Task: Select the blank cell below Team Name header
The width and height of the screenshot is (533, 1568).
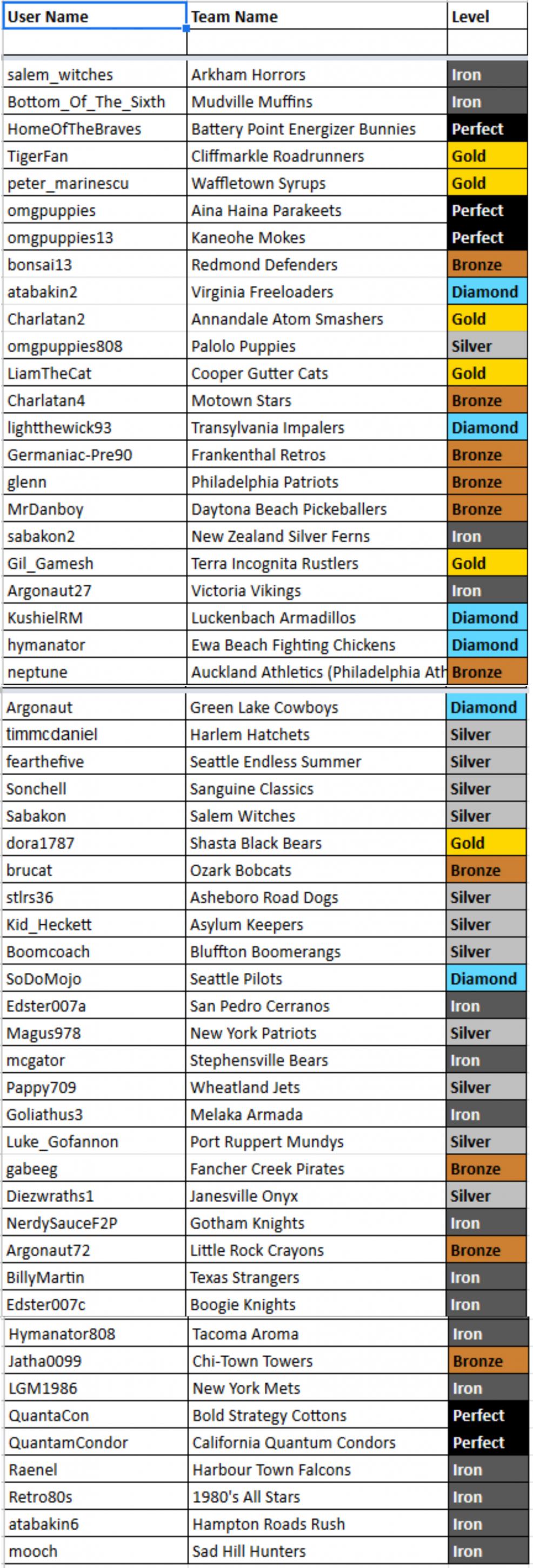Action: click(x=316, y=43)
